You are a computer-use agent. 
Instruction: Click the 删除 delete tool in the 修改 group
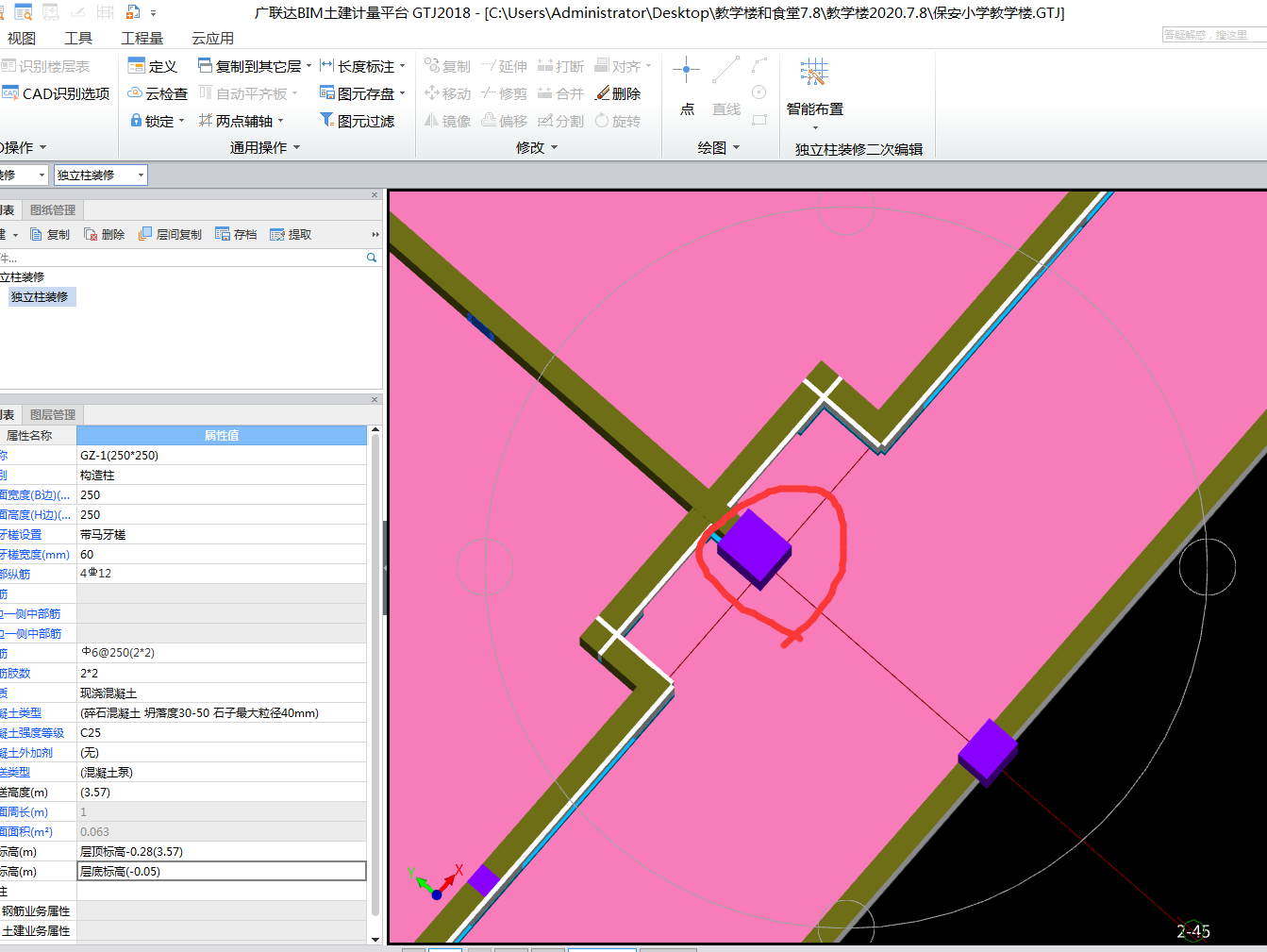(618, 93)
